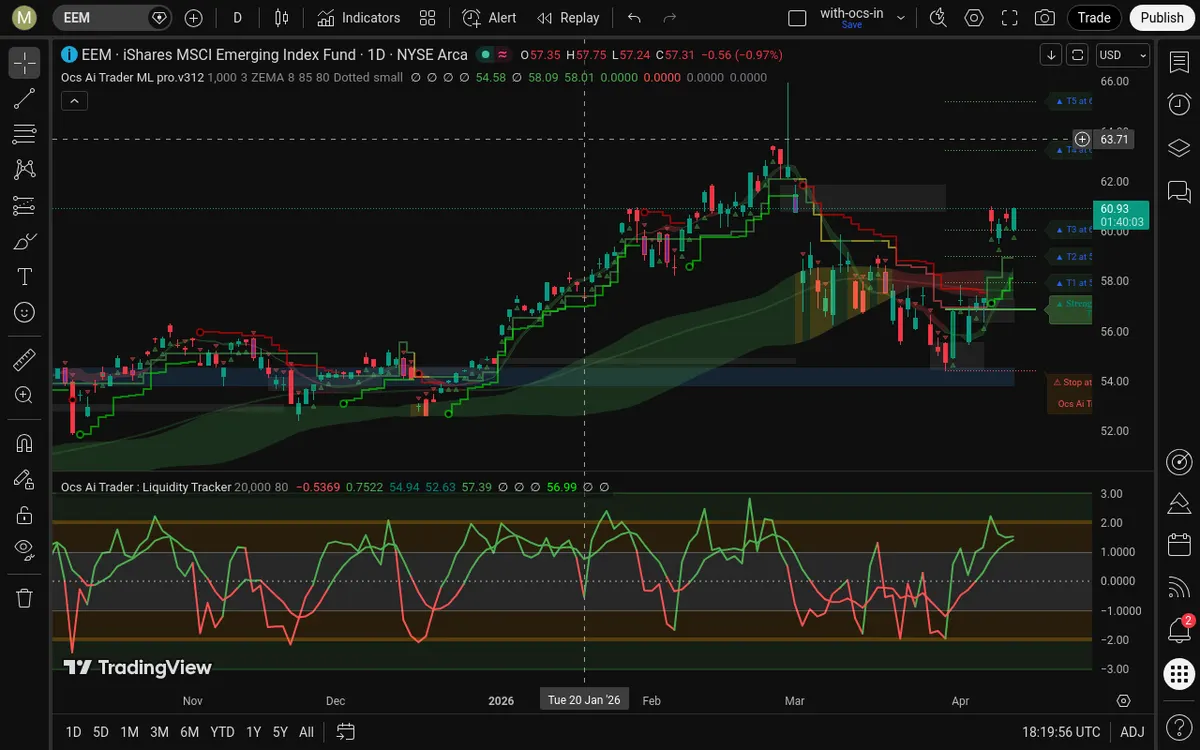Viewport: 1200px width, 750px height.
Task: Toggle magnet mode for drawings
Action: tap(25, 443)
